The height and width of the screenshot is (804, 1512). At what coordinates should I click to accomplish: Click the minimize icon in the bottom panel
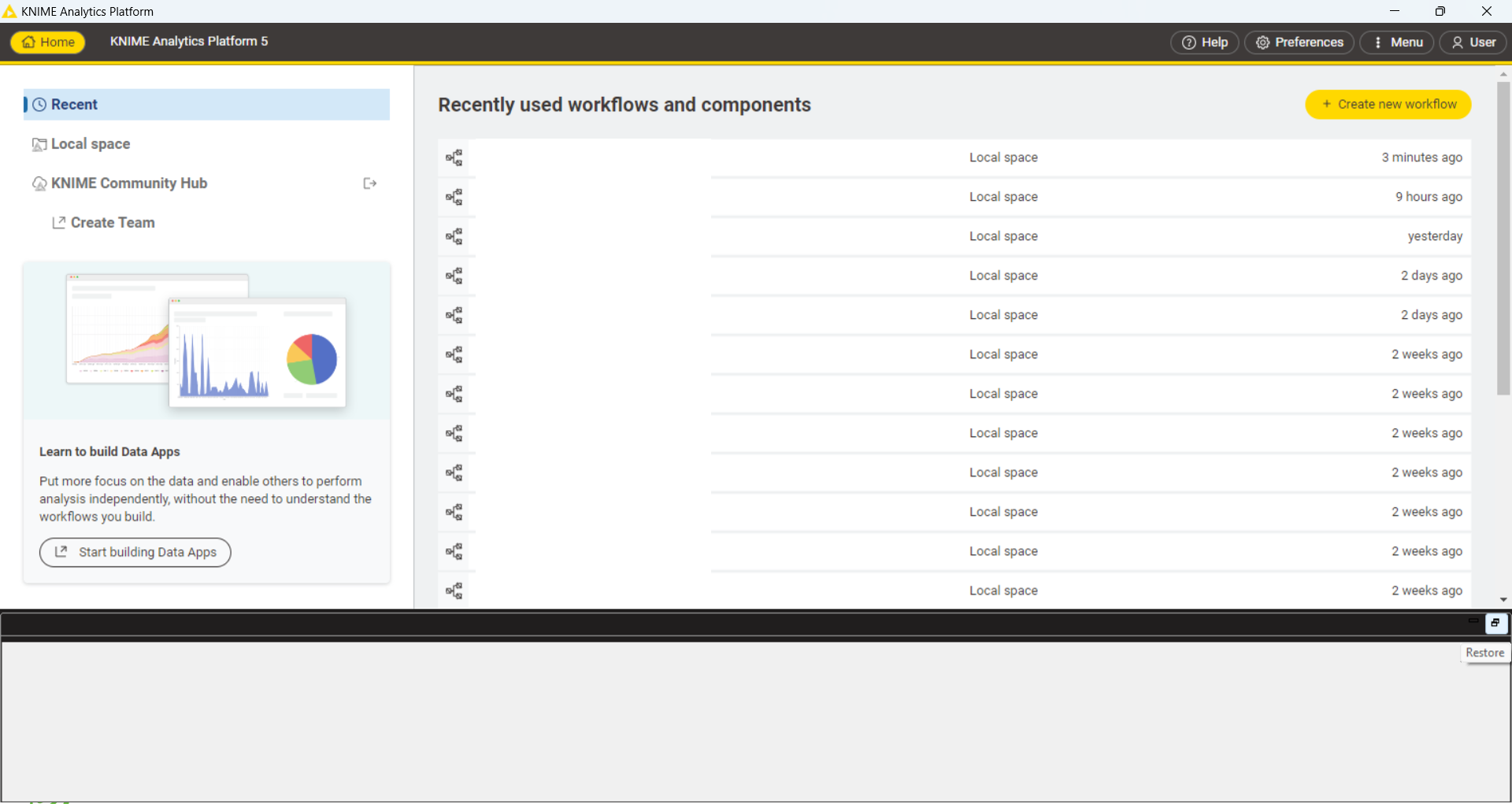(1473, 621)
